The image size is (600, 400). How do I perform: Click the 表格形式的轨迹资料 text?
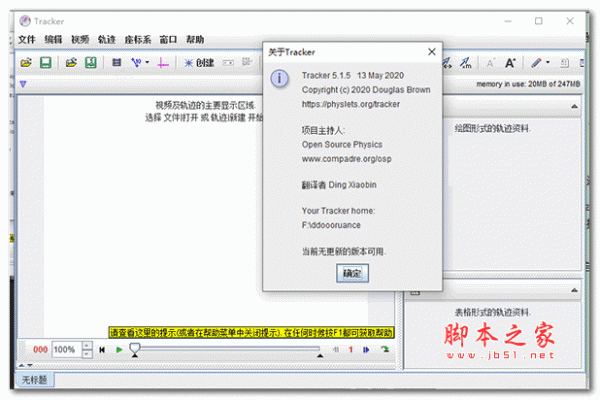(x=493, y=313)
